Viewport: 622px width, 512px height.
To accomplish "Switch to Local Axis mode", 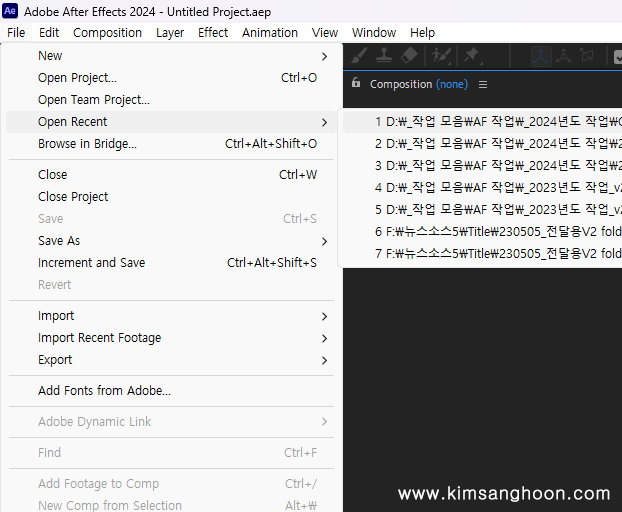I will (x=541, y=56).
